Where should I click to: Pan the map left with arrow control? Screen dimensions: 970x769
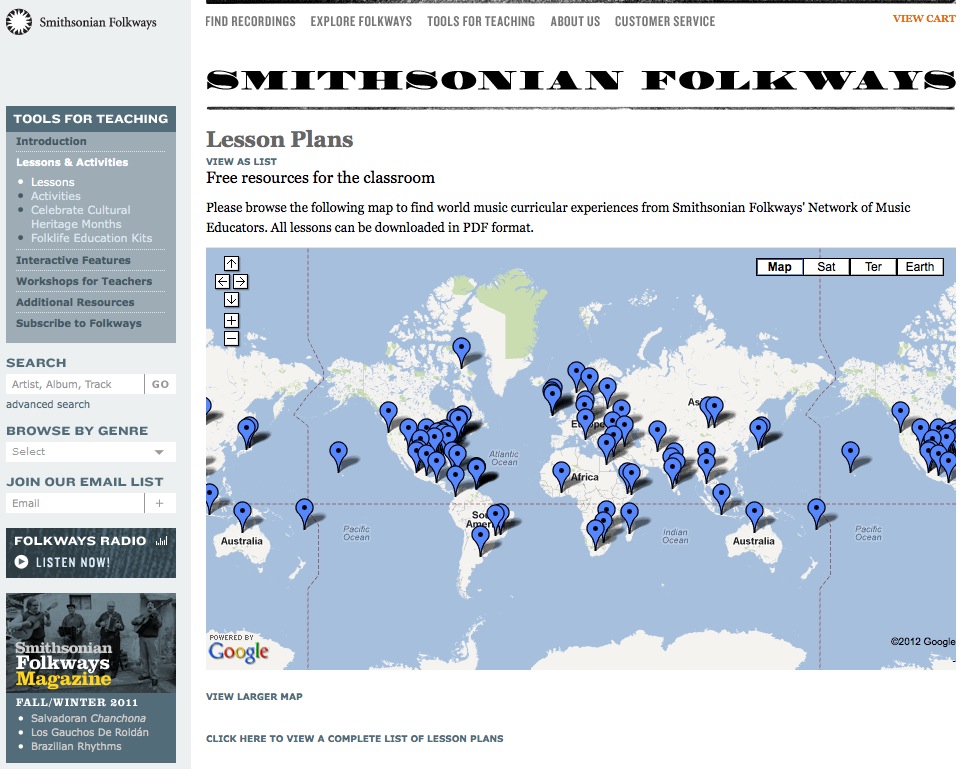click(x=222, y=281)
